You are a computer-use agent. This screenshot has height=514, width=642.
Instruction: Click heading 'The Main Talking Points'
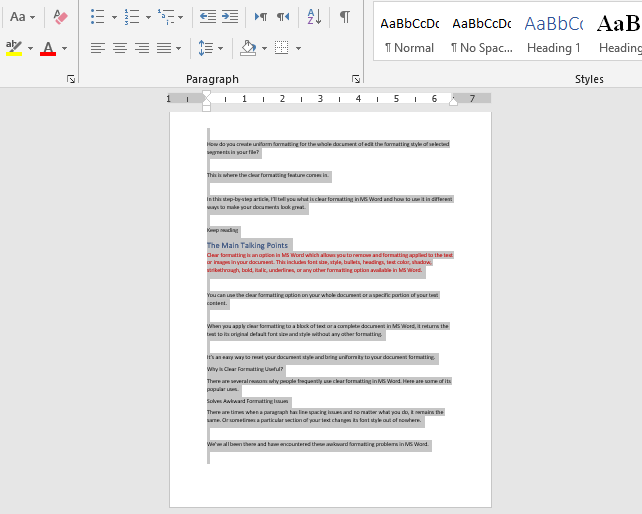point(247,245)
